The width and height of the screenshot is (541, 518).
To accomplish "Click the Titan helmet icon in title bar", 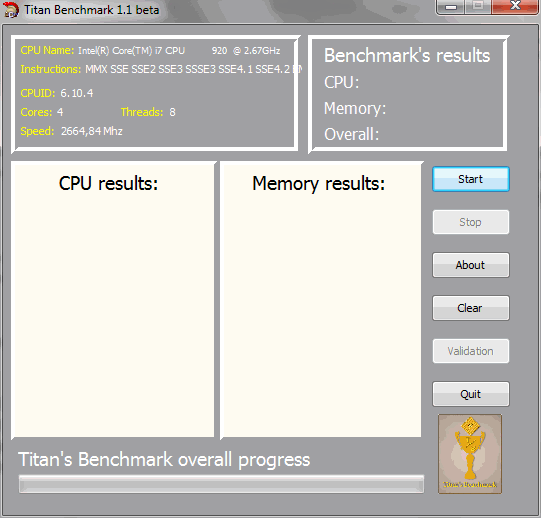I will [10, 10].
